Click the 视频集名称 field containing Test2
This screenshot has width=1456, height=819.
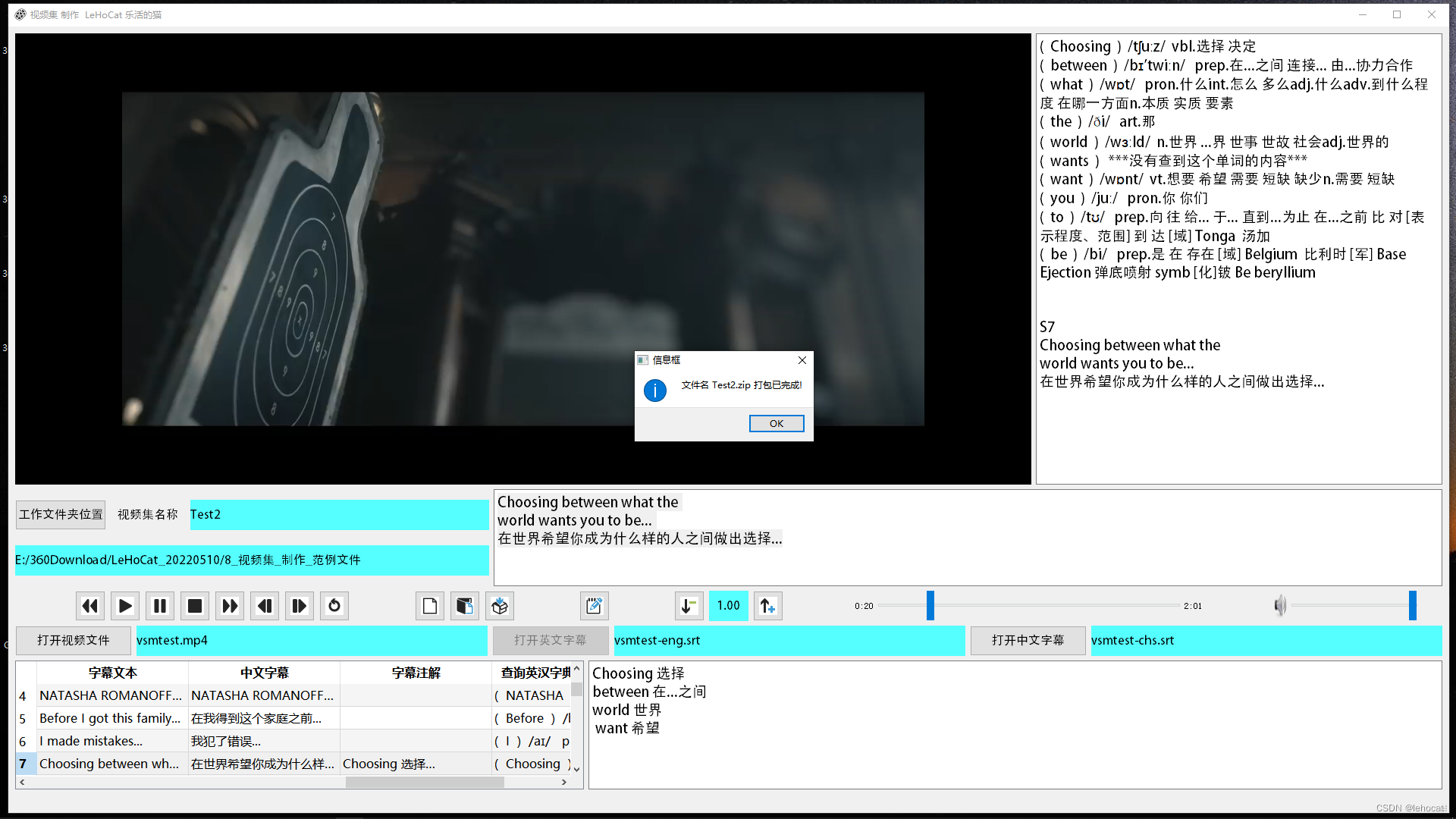[338, 514]
